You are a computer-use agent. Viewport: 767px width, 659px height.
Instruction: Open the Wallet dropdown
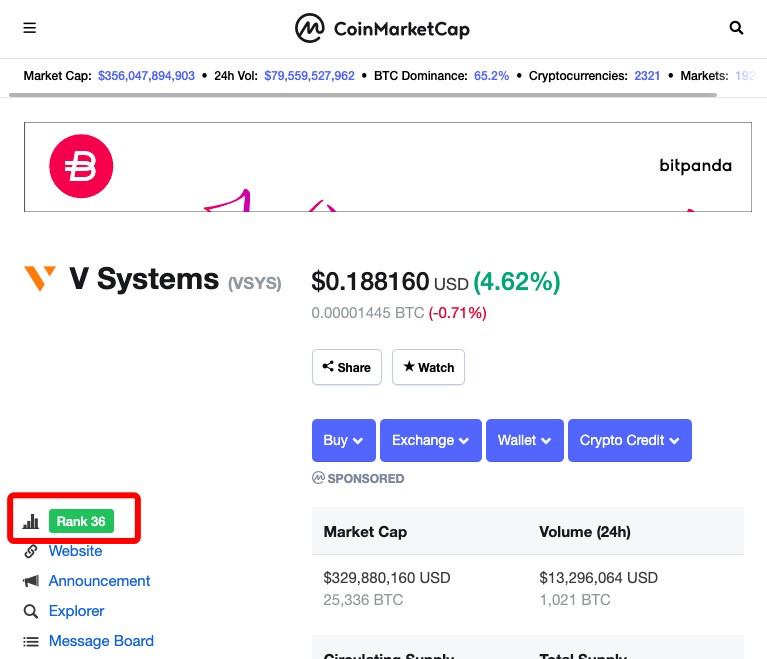point(524,440)
